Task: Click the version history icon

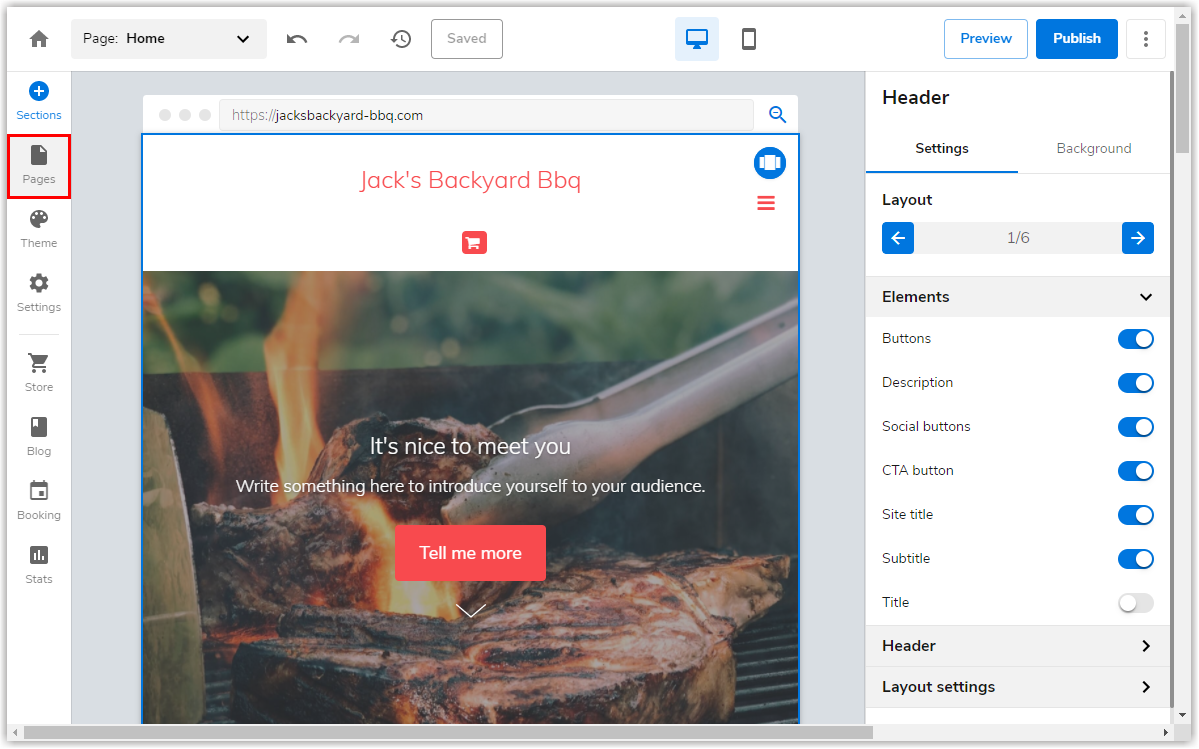Action: pyautogui.click(x=401, y=39)
